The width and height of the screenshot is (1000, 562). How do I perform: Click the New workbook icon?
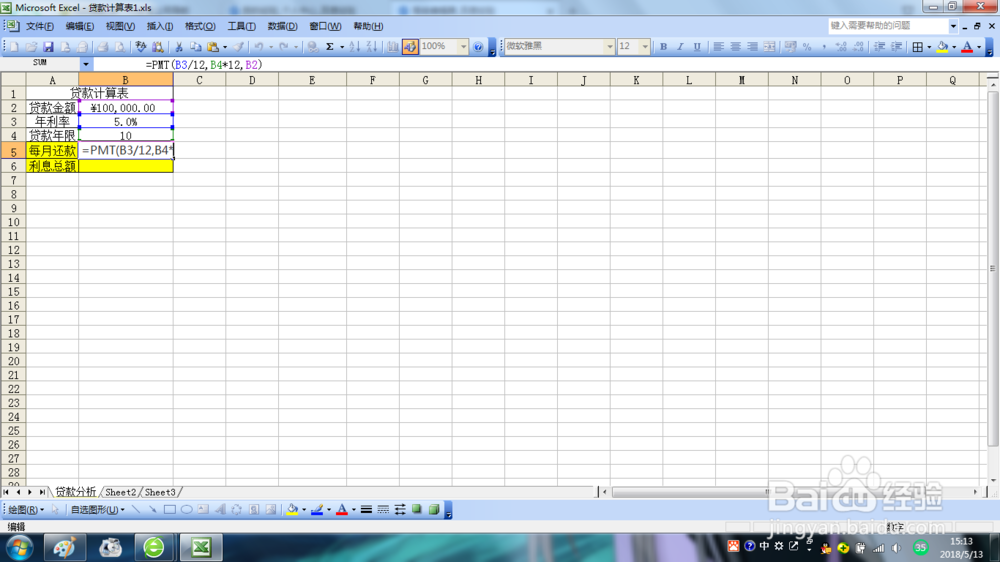tap(14, 47)
